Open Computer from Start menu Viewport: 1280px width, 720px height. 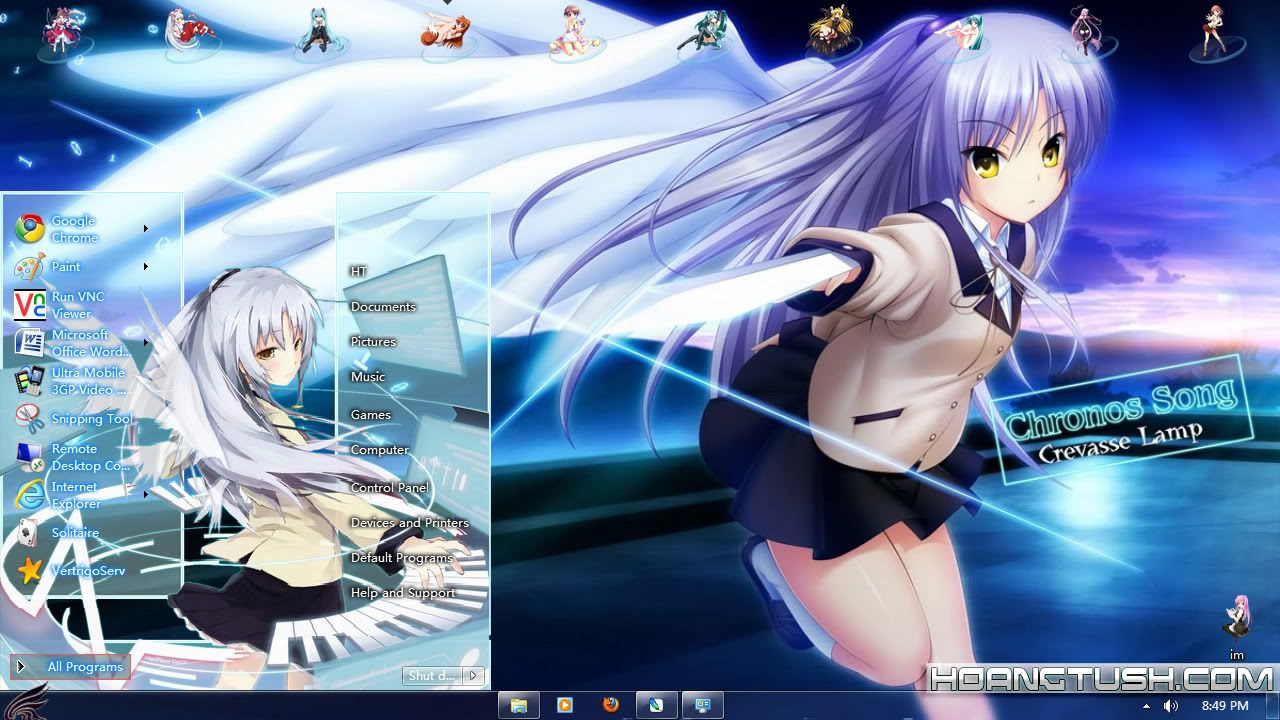point(380,450)
